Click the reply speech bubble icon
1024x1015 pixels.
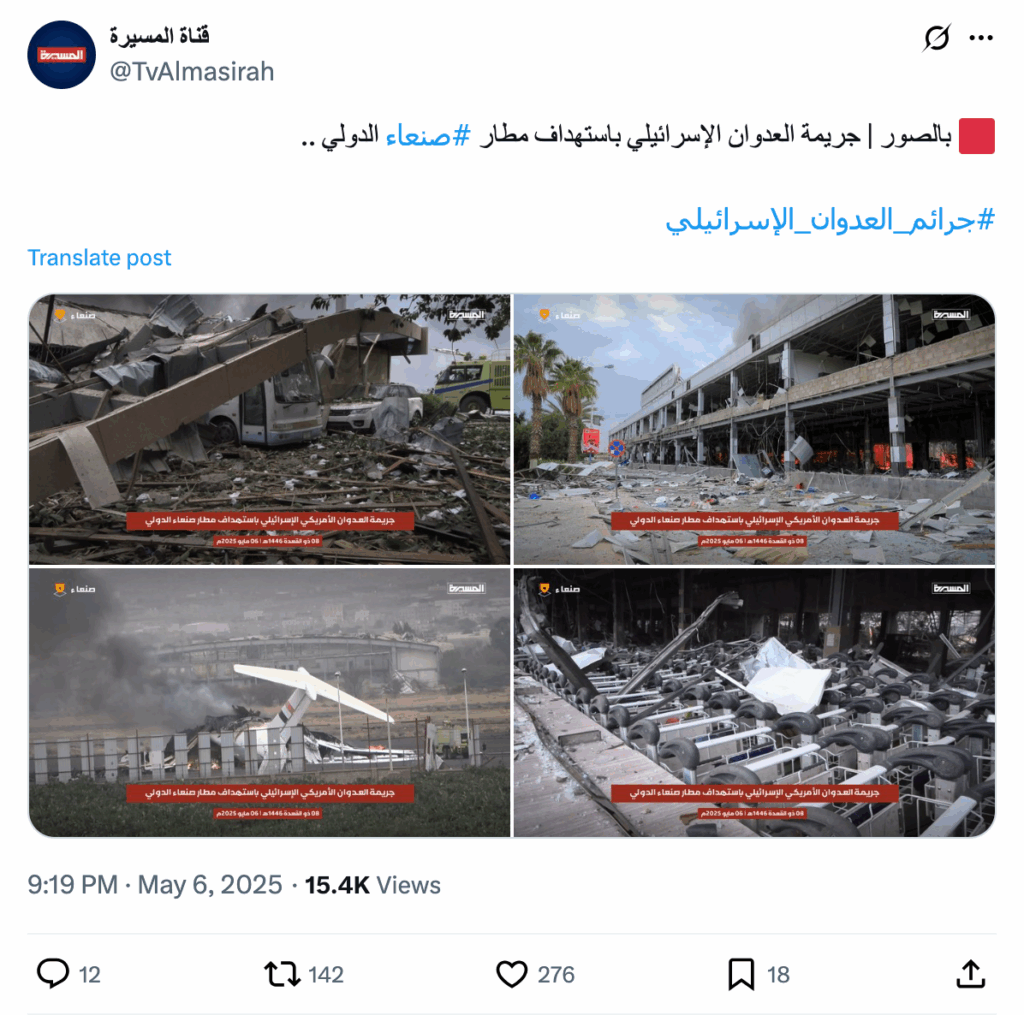(53, 973)
